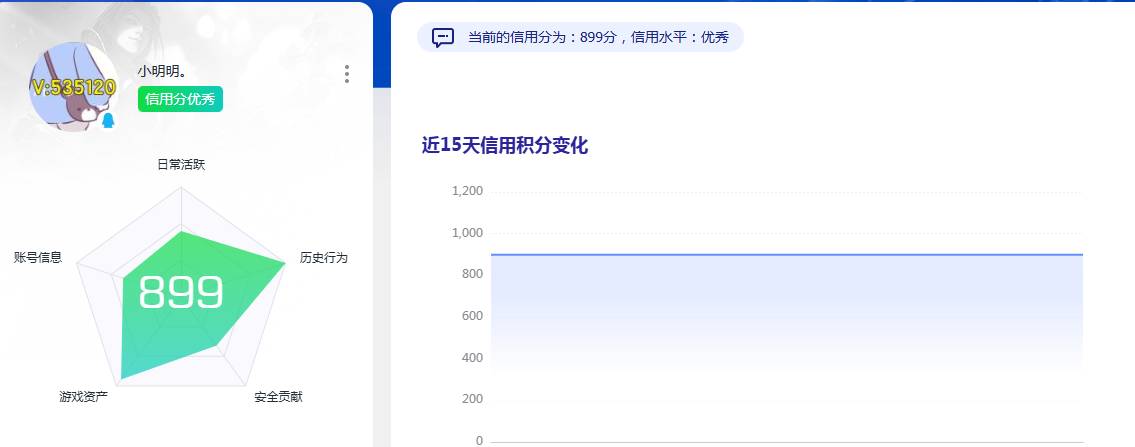Click the 800 y-axis label
This screenshot has height=447, width=1135.
pos(472,274)
